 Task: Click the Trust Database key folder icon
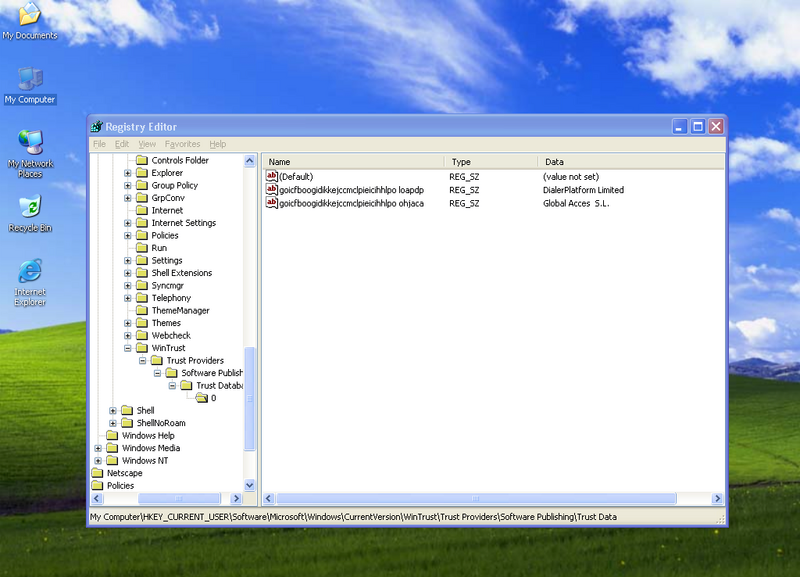point(186,385)
